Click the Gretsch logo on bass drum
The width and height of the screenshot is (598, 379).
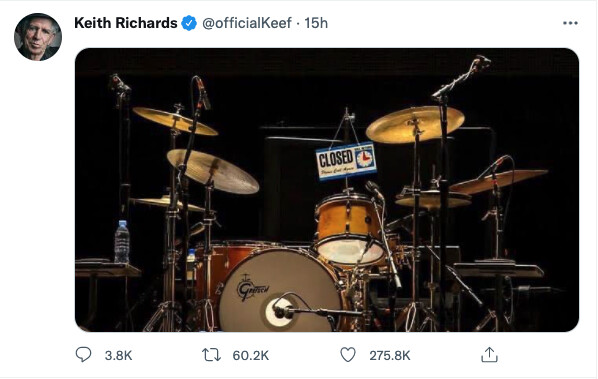(252, 288)
